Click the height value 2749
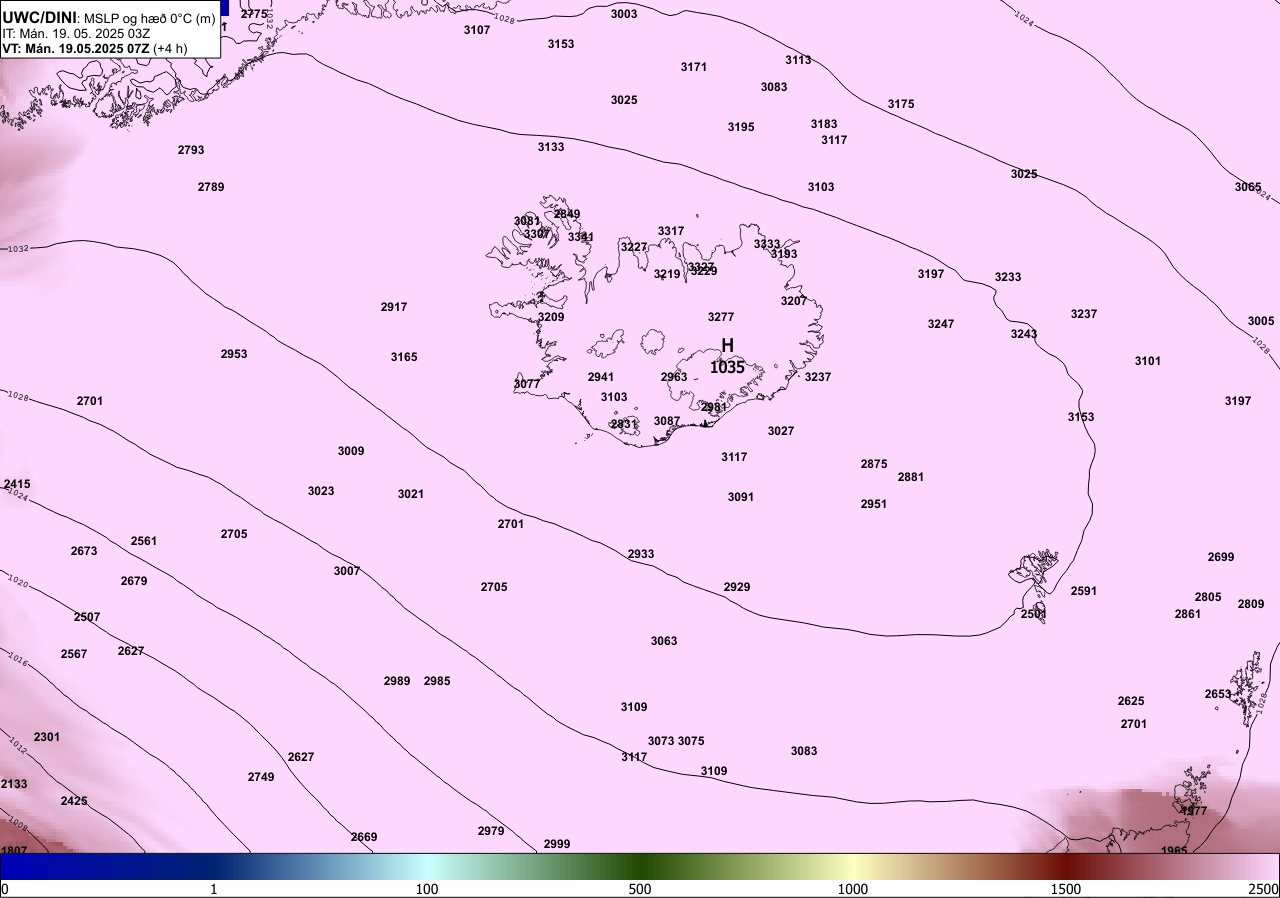Screen dimensions: 1280x898 click(261, 777)
